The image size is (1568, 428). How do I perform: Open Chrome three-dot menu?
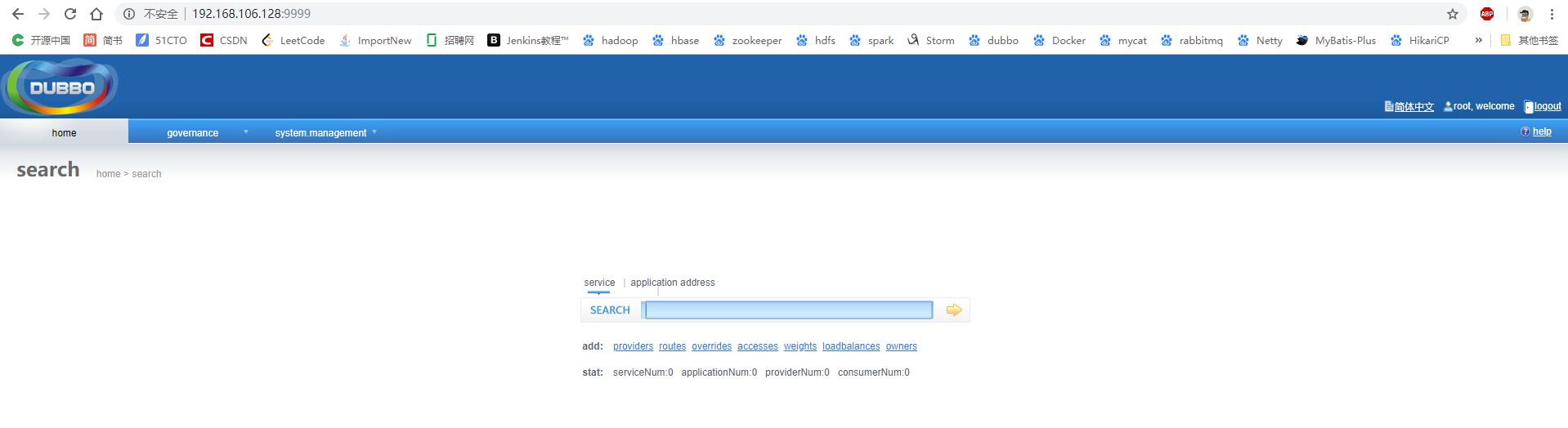[x=1552, y=14]
